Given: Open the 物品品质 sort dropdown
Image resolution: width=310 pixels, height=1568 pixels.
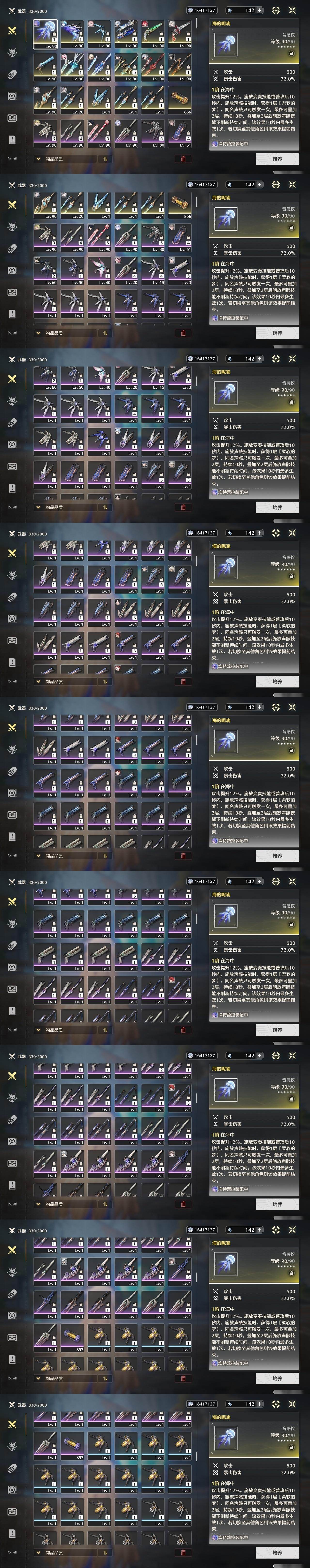Looking at the screenshot, I should tap(65, 159).
